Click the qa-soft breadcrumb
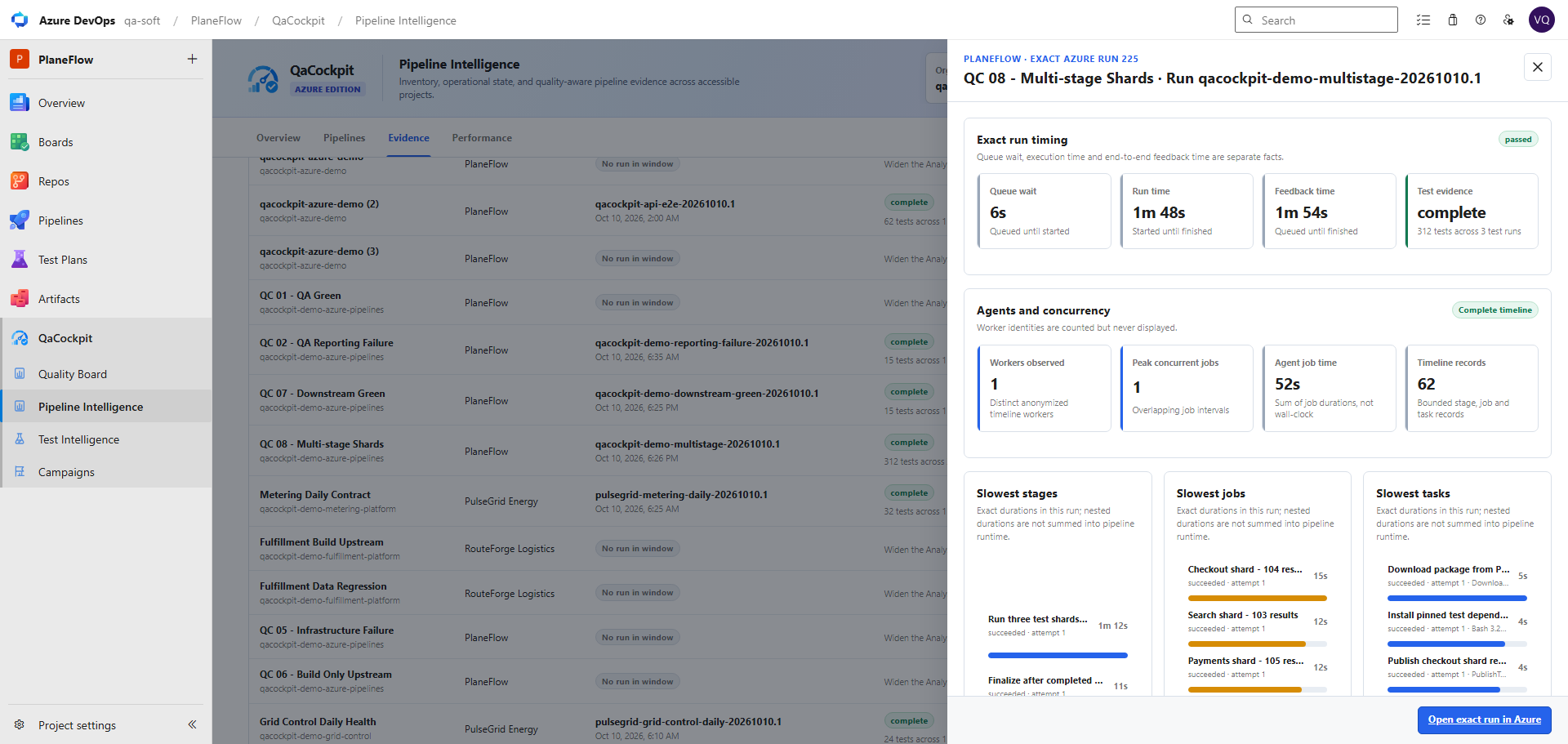Viewport: 1568px width, 744px height. coord(142,20)
